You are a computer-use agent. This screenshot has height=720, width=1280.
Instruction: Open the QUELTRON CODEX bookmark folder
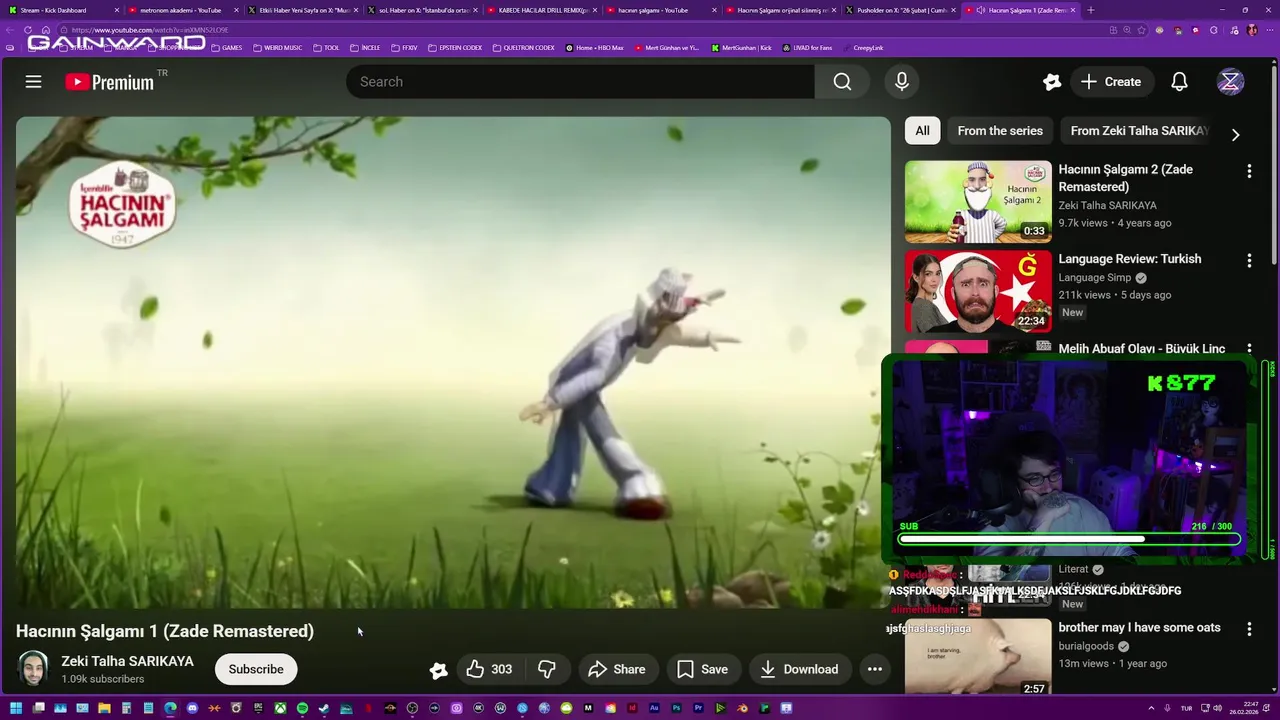[523, 48]
